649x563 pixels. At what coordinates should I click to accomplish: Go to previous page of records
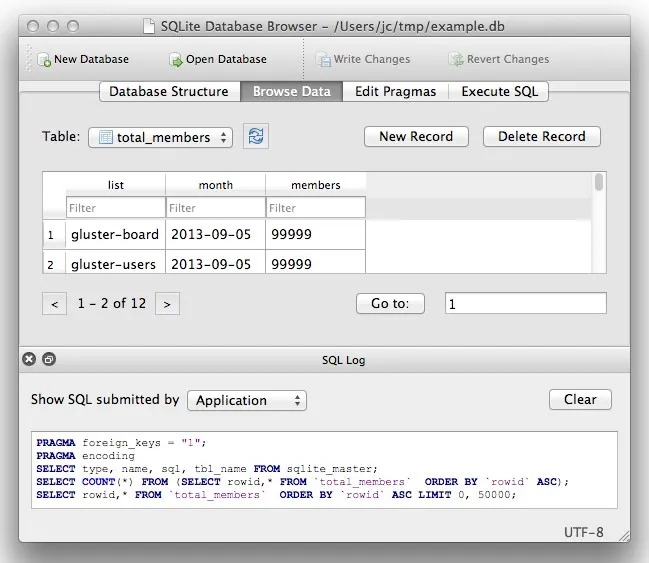click(55, 303)
